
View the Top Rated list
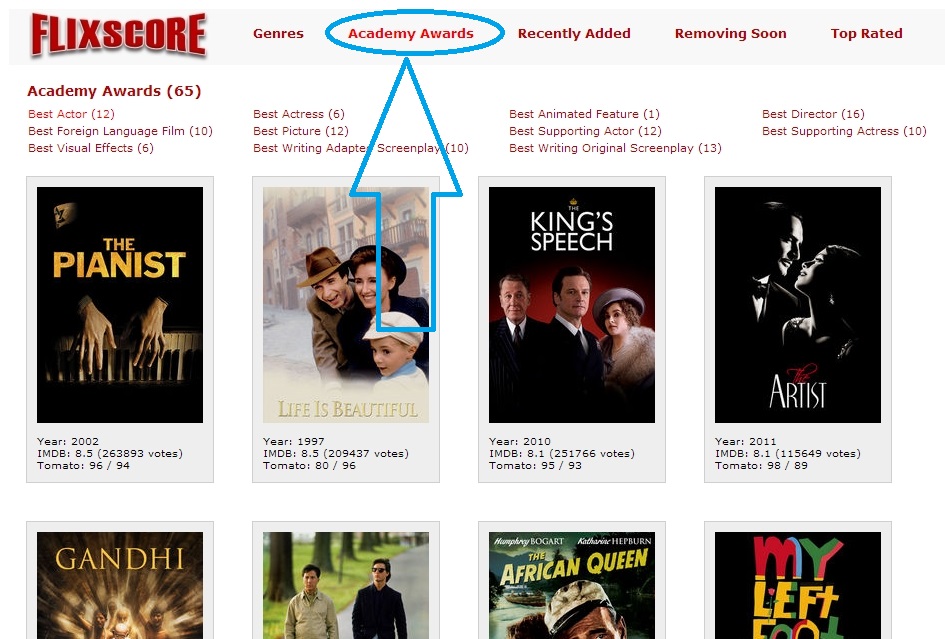[x=866, y=34]
